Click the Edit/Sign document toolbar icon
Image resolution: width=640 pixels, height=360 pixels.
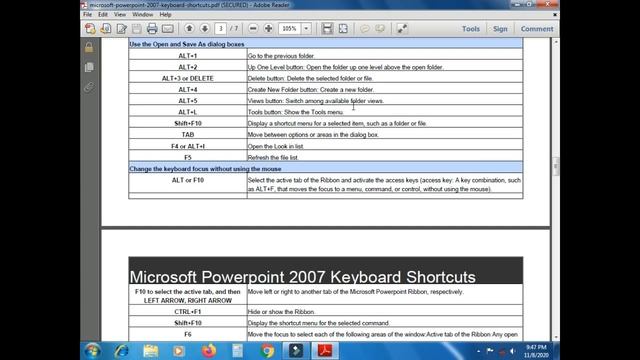121,29
